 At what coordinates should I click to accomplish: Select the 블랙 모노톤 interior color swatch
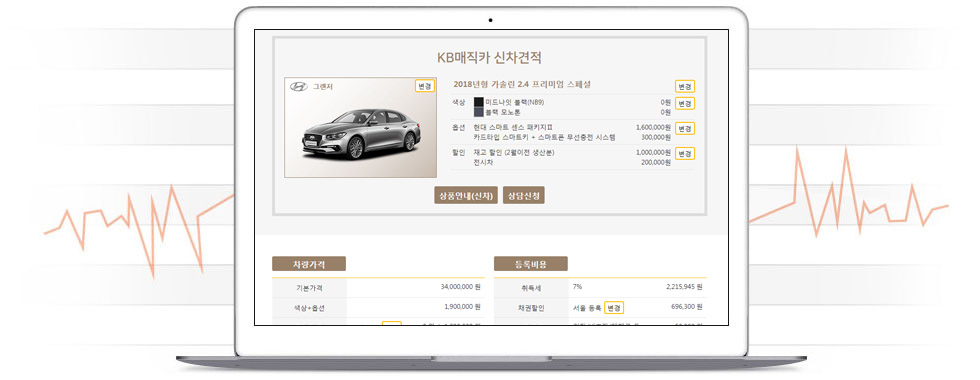(479, 112)
